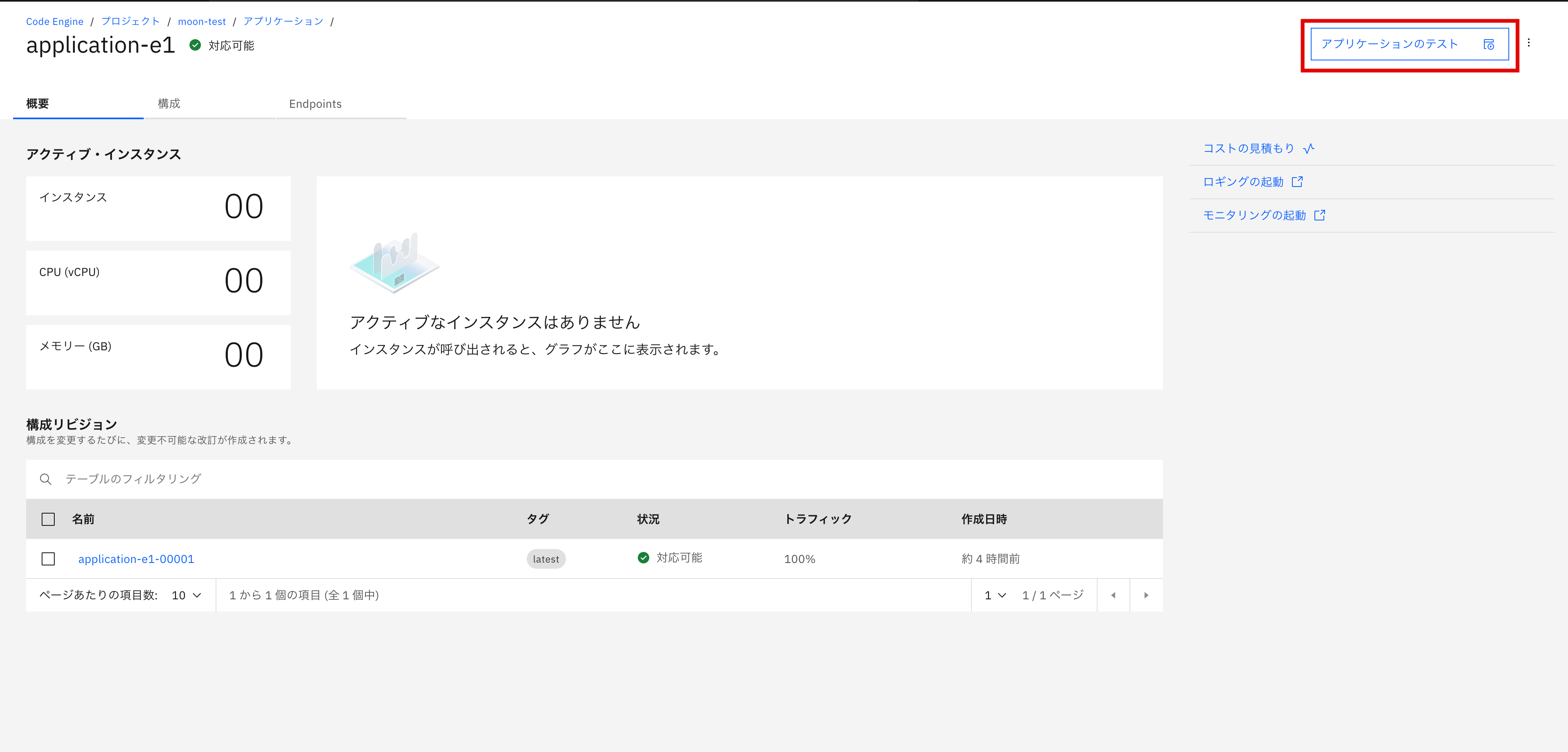Open the overflow menu beside the test button
This screenshot has width=1568, height=752.
(1529, 43)
